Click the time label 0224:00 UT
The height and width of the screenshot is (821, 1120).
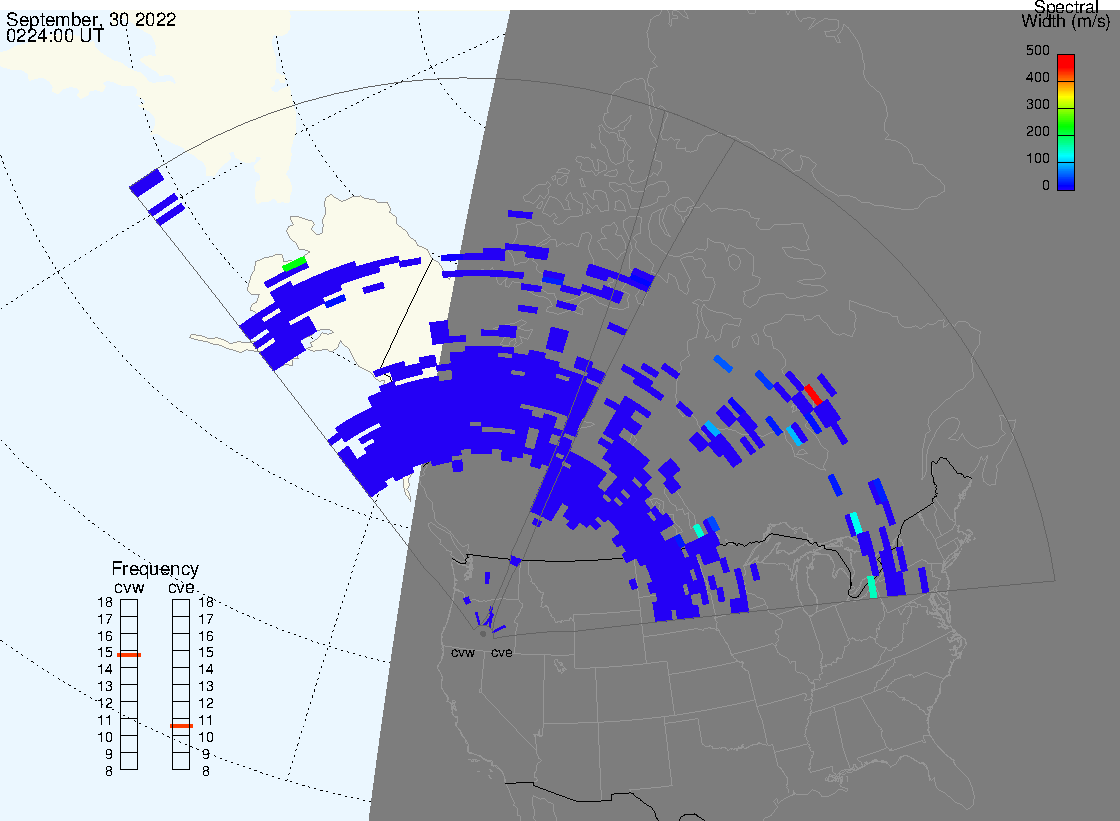pyautogui.click(x=55, y=36)
